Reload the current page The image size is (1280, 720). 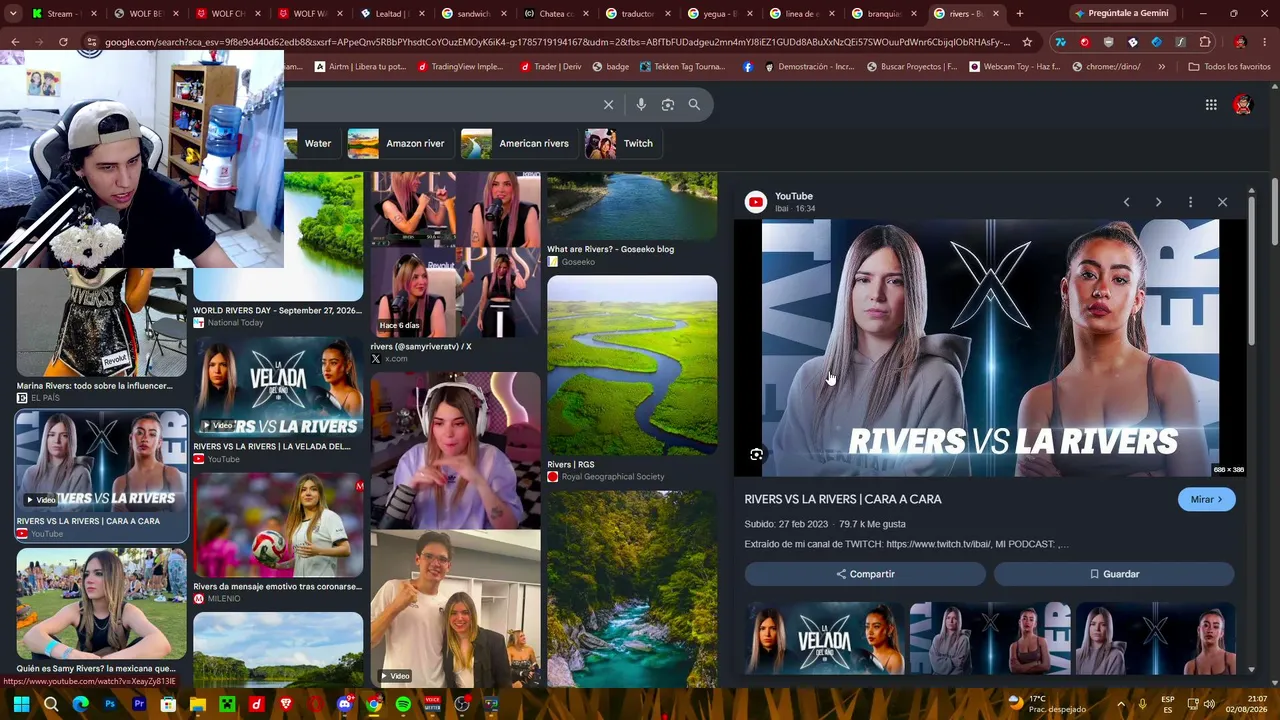(x=63, y=42)
